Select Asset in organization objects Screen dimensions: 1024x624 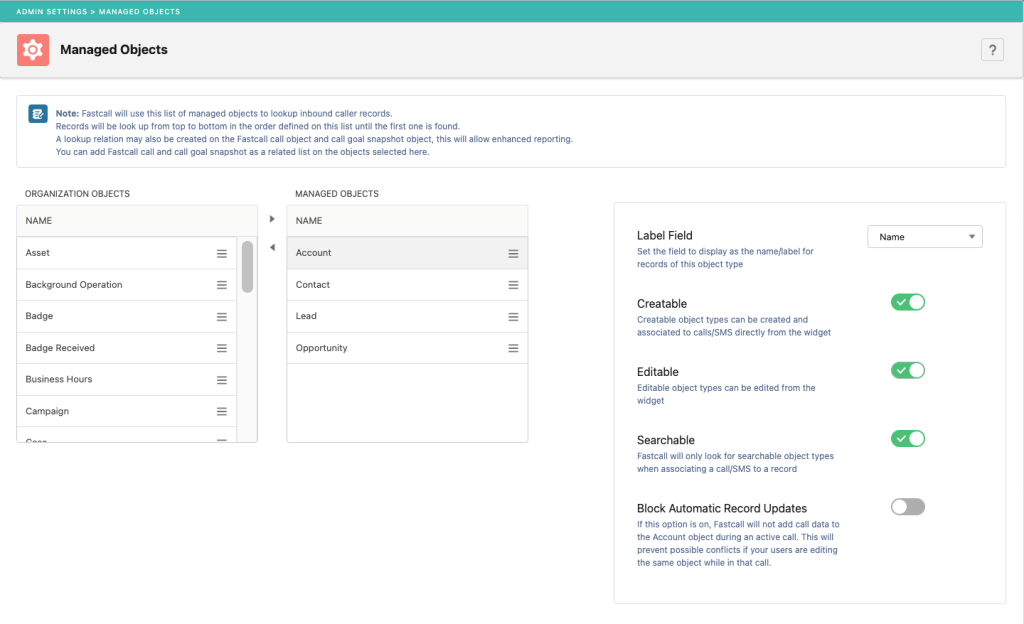click(x=127, y=253)
